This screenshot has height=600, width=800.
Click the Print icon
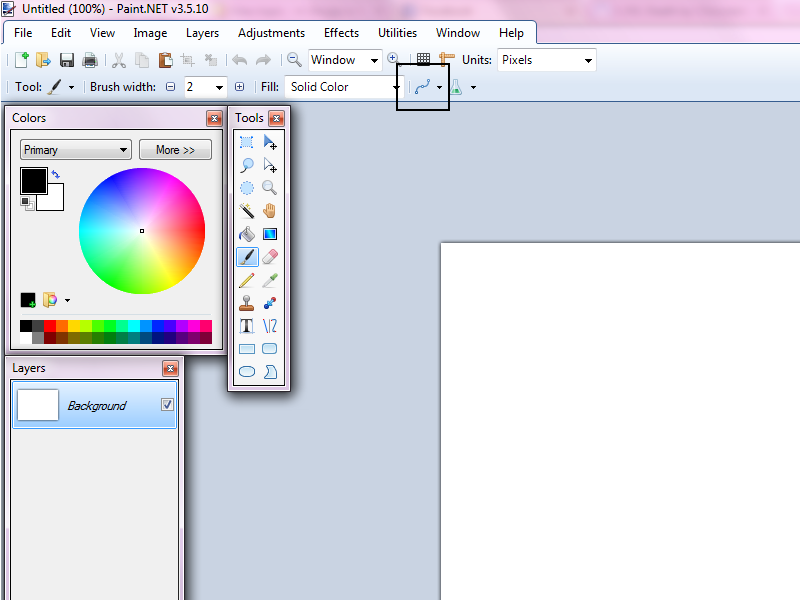(90, 60)
